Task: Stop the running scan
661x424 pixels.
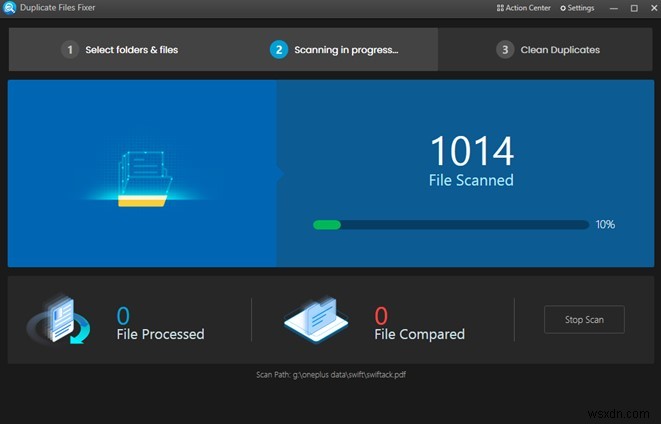Action: point(584,319)
